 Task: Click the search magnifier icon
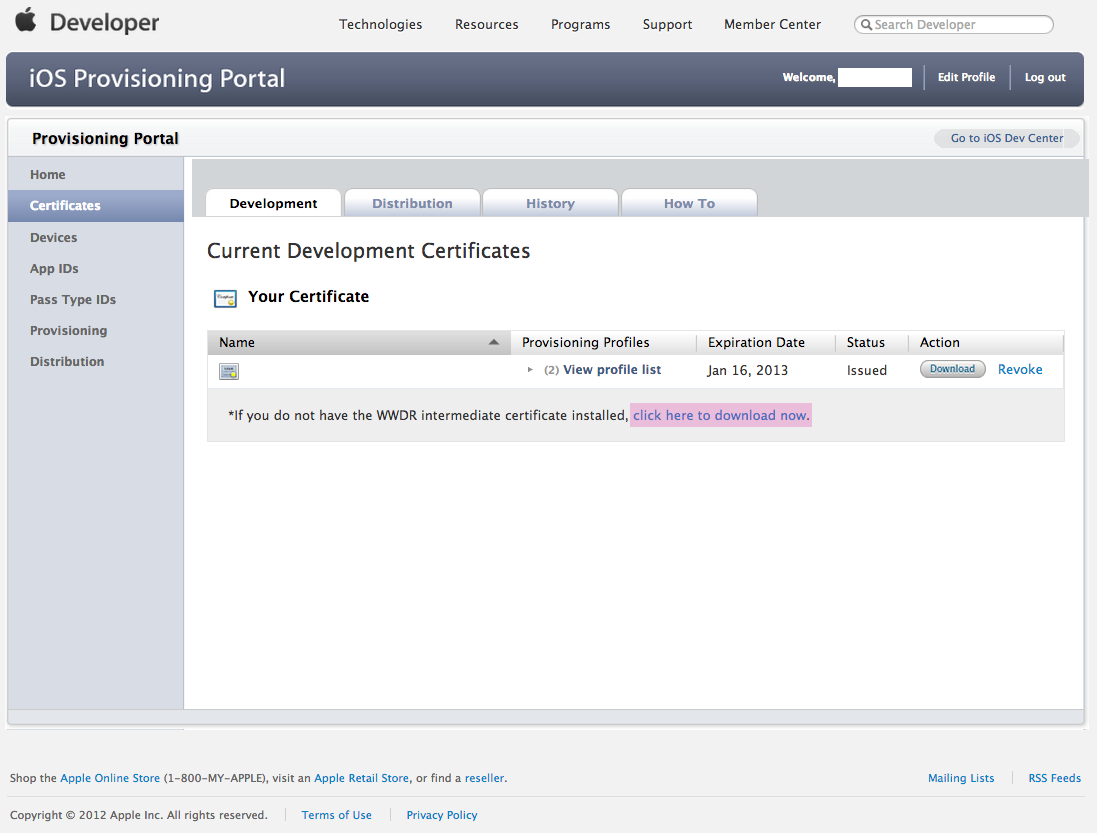point(866,24)
